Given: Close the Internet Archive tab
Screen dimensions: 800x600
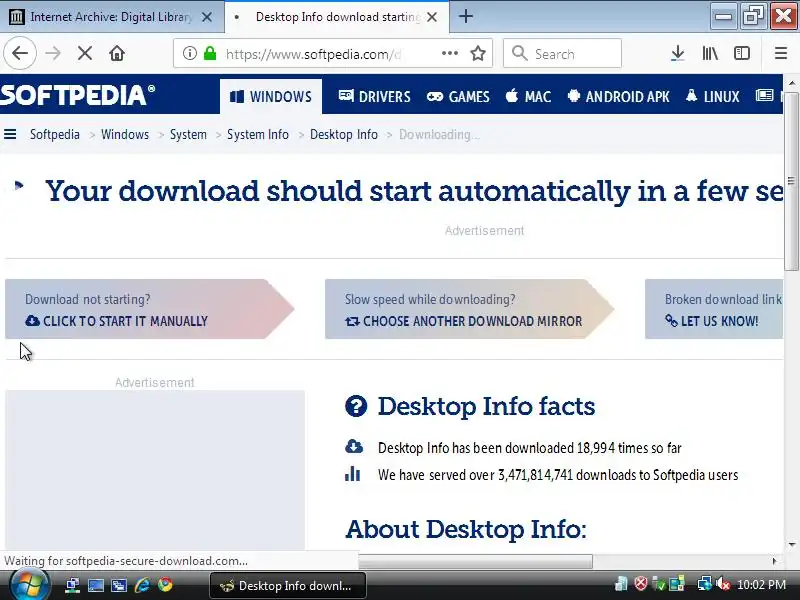Looking at the screenshot, I should pos(207,17).
